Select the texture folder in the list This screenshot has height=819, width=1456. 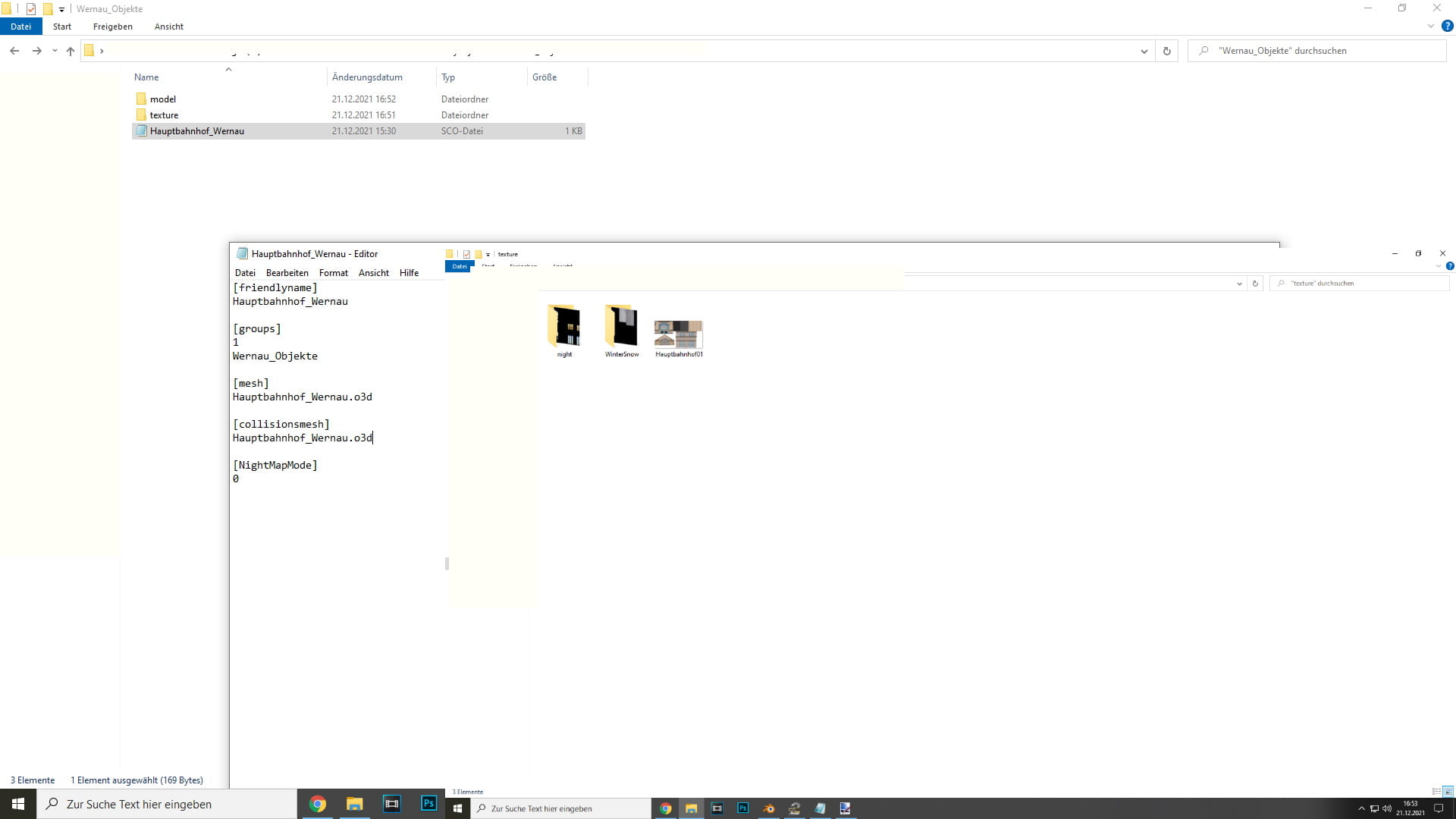(x=164, y=115)
